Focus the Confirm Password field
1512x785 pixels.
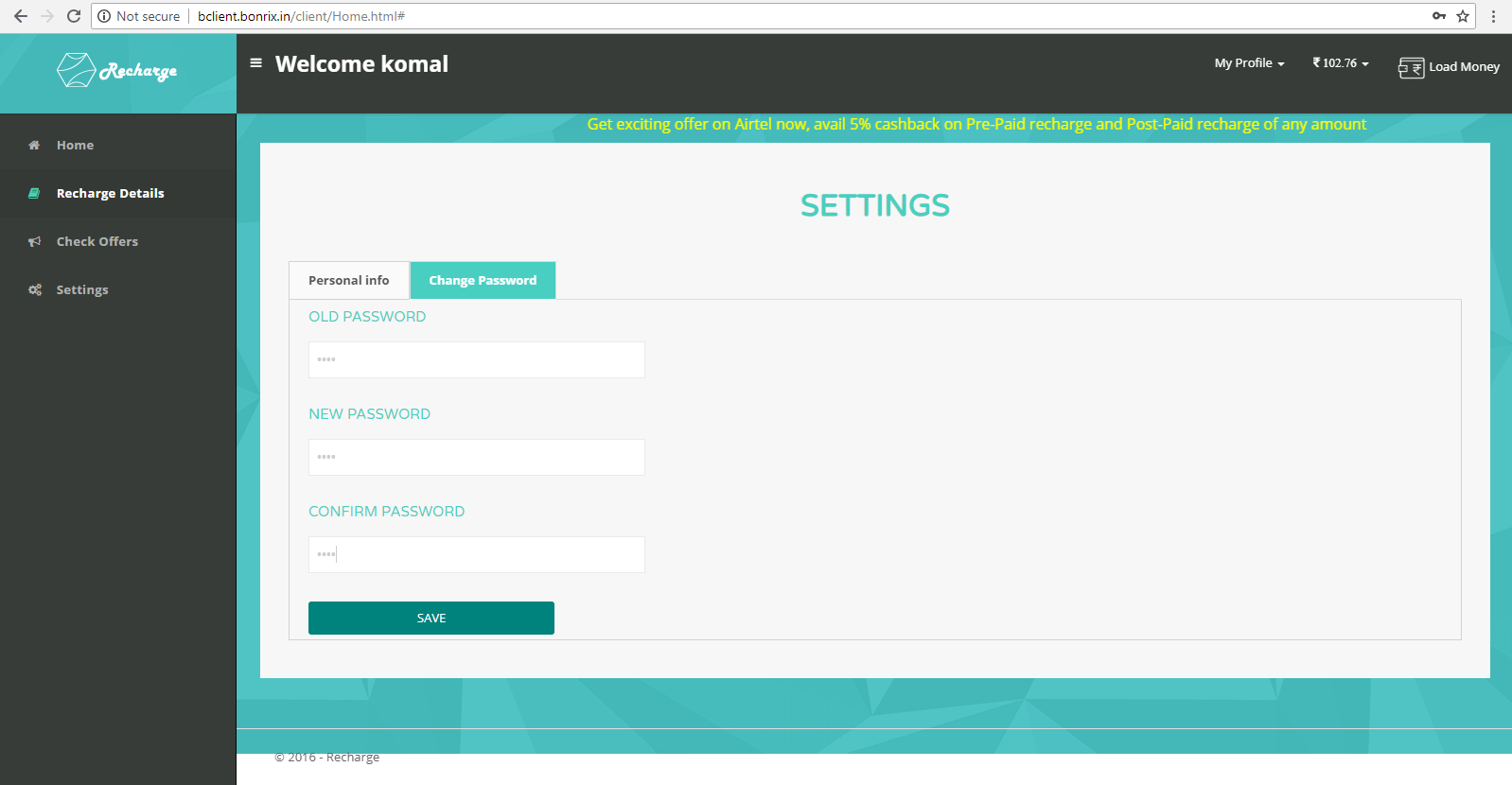pyautogui.click(x=477, y=554)
